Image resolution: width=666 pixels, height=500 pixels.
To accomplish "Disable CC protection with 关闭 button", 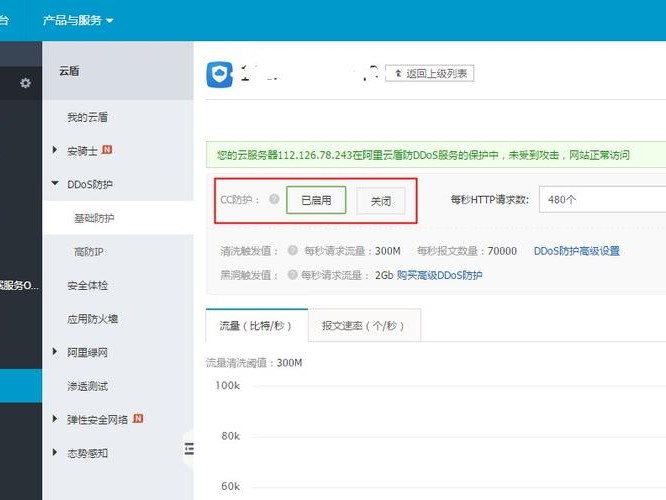I will 381,201.
